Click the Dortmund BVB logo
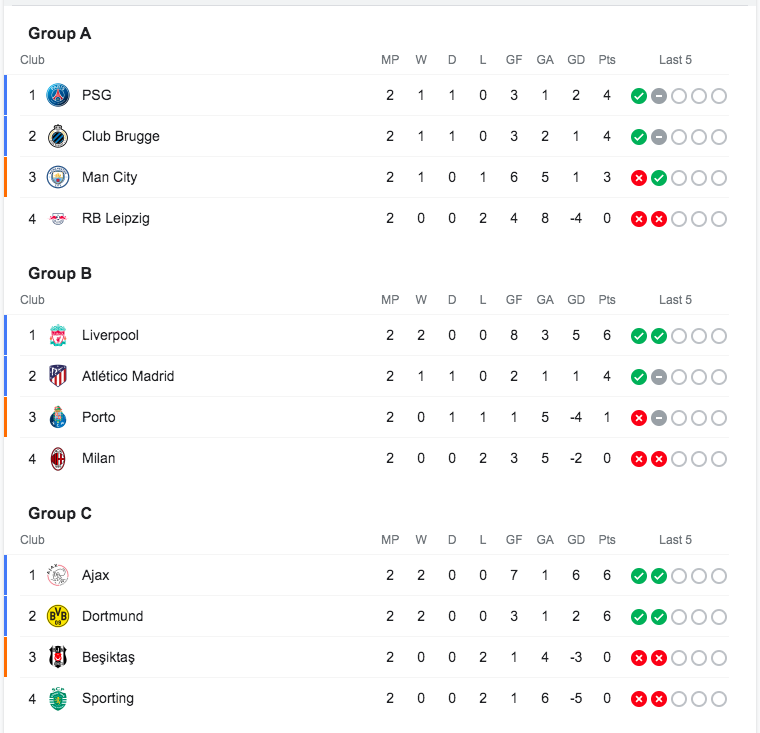This screenshot has width=760, height=733. 58,616
